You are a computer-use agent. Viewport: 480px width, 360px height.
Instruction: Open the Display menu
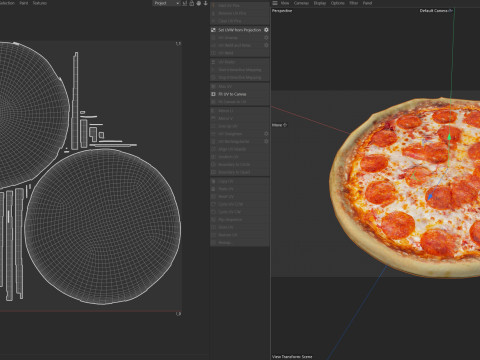[x=320, y=3]
